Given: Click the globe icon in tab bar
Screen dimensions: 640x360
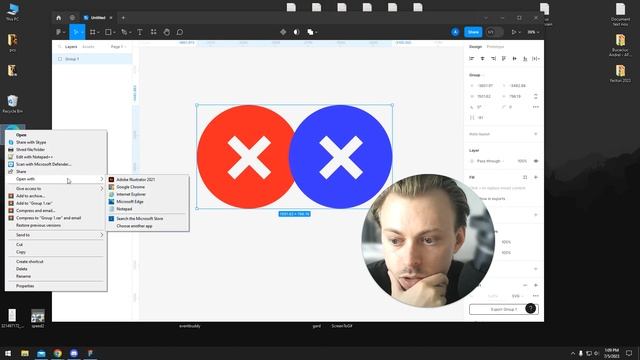Looking at the screenshot, I should point(72,18).
